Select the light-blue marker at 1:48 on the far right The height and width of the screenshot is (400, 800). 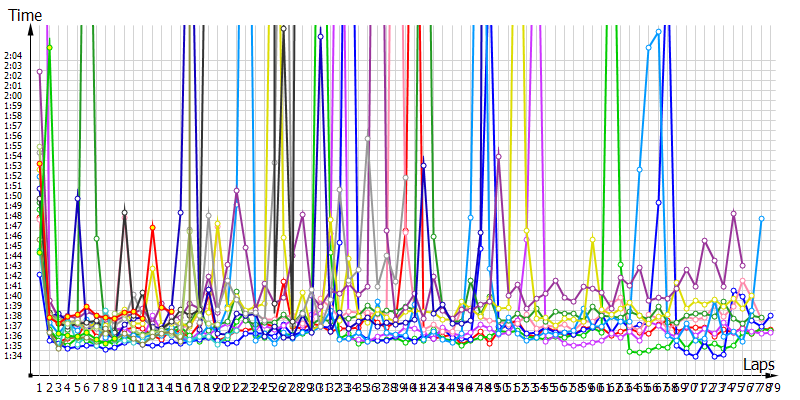(x=761, y=218)
